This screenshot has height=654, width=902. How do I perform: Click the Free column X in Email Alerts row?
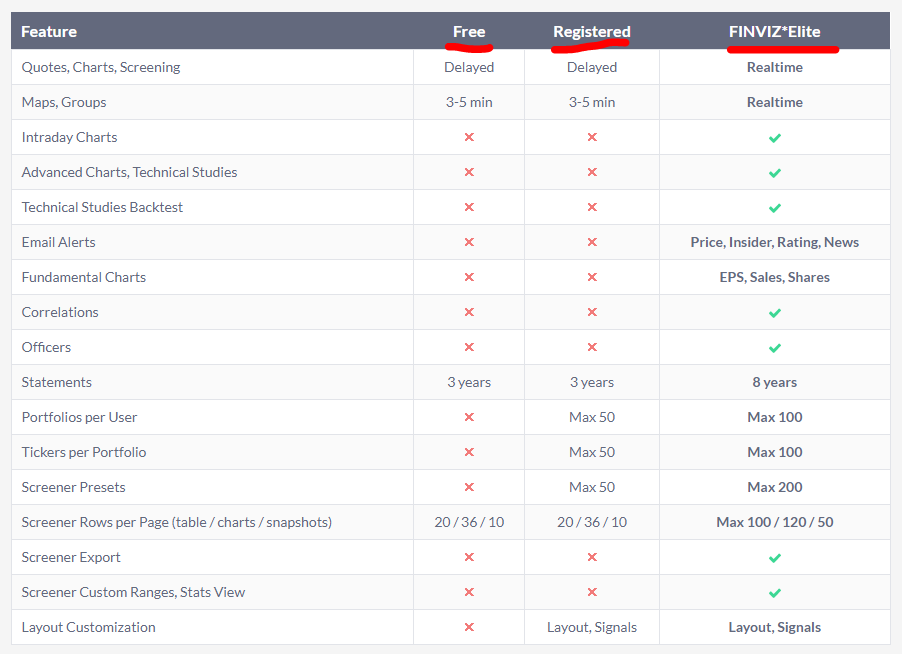coord(469,242)
